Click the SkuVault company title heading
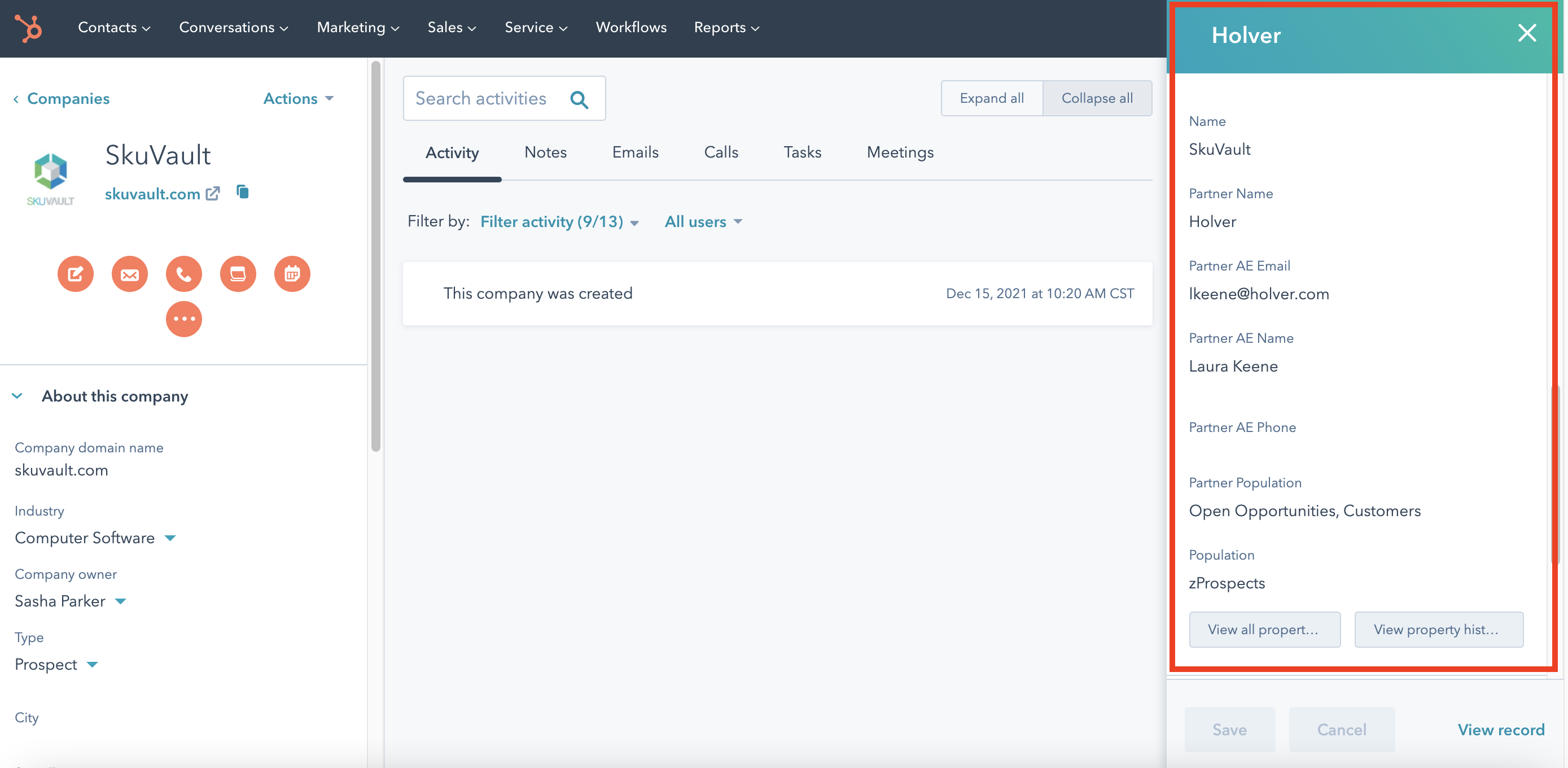Image resolution: width=1568 pixels, height=768 pixels. click(x=157, y=155)
